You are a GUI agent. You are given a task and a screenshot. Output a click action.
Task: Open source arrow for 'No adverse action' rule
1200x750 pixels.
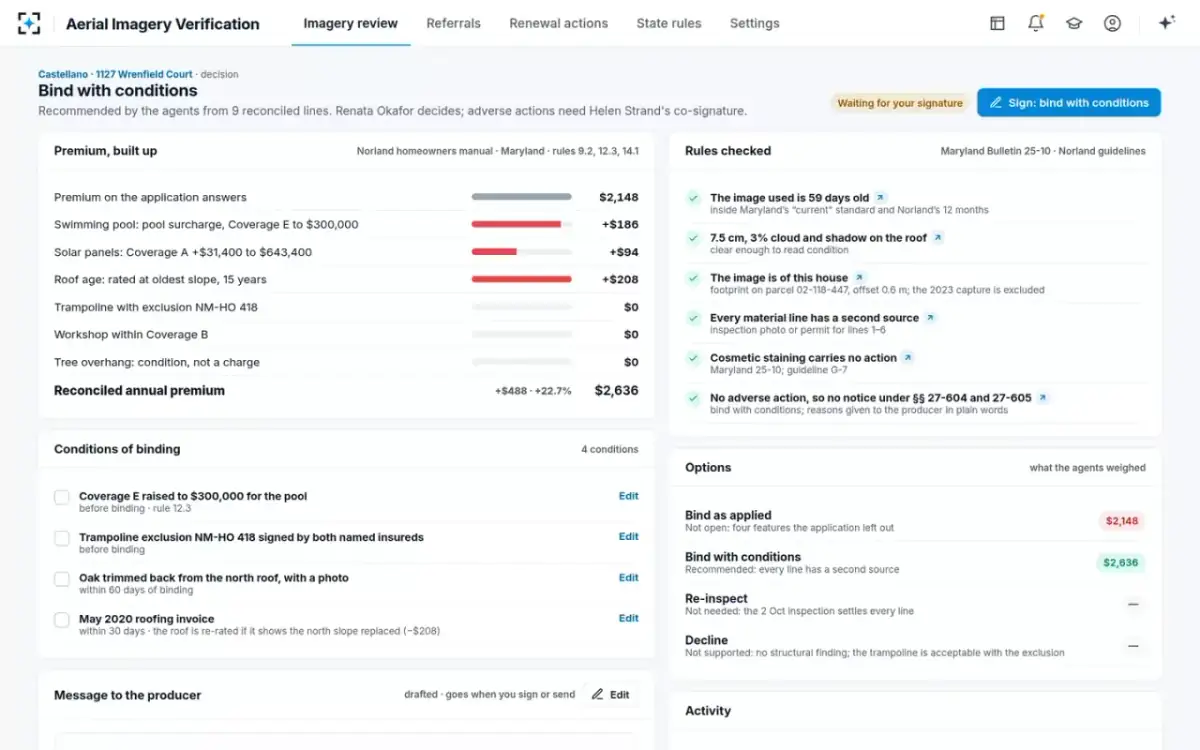[x=1042, y=397]
